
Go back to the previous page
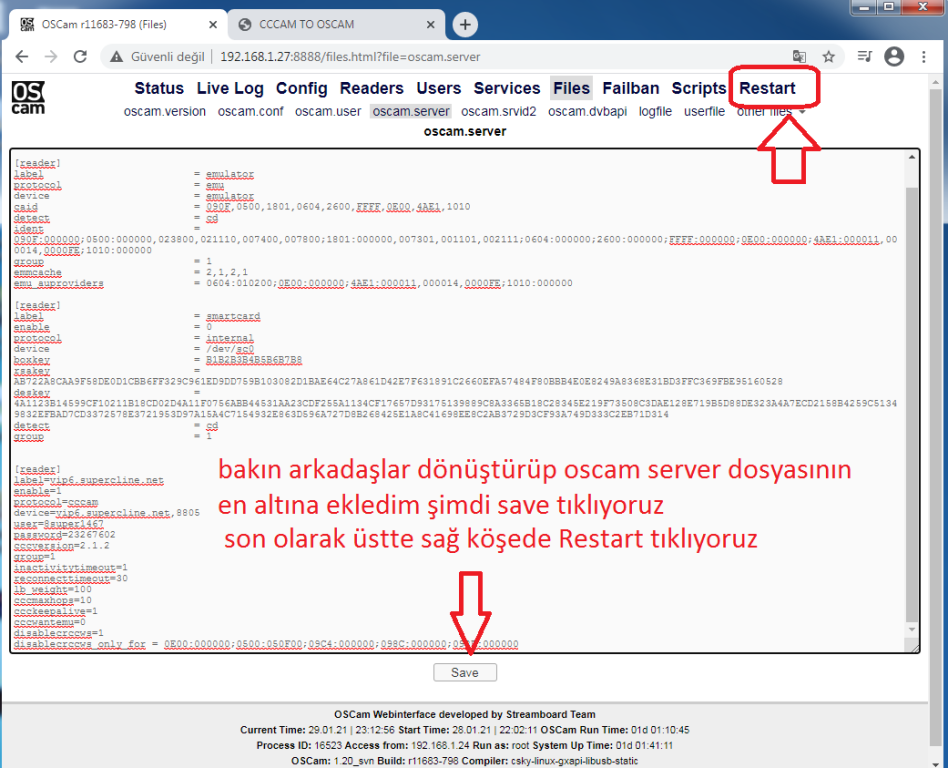[22, 57]
